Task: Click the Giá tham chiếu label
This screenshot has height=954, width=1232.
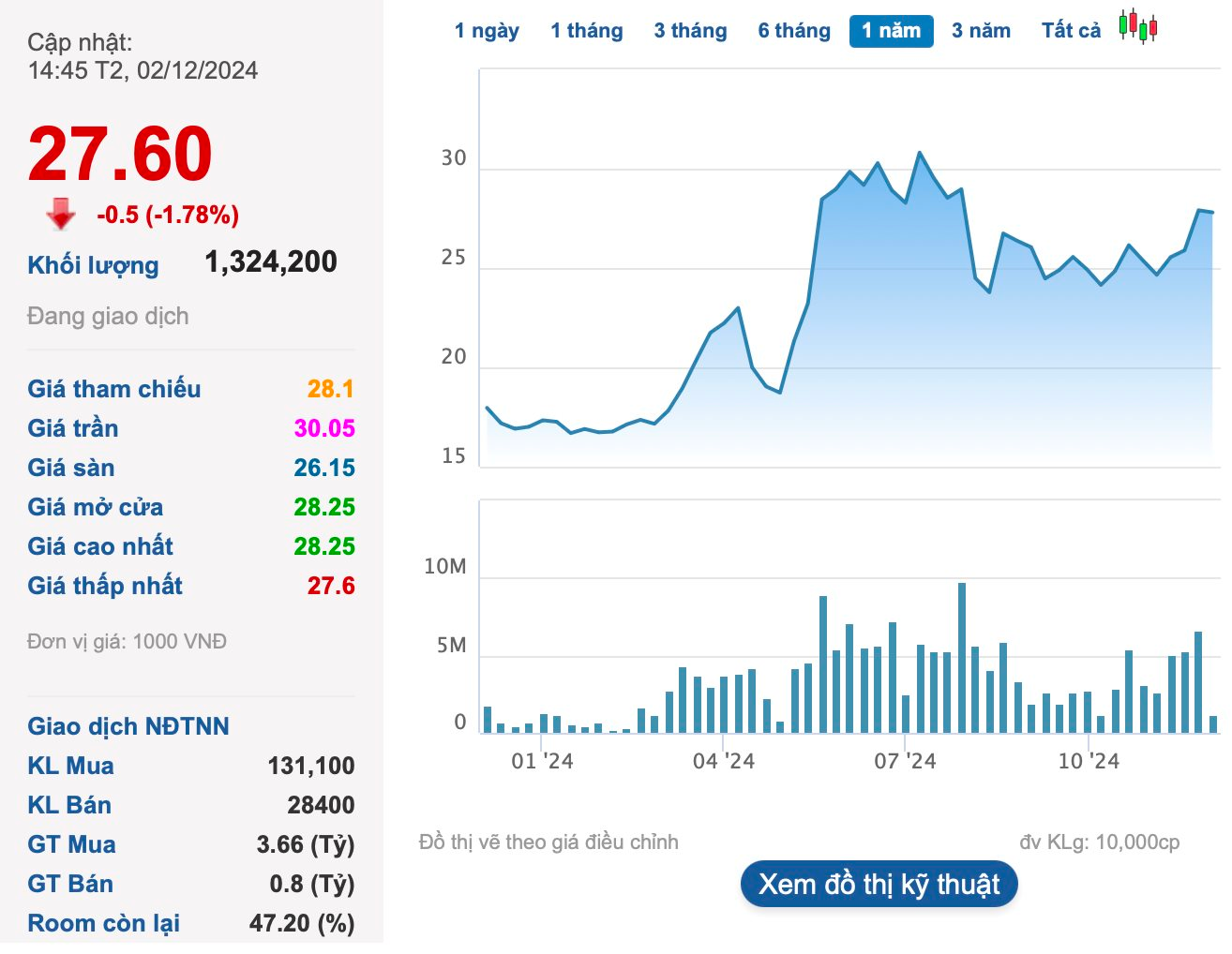Action: pos(114,389)
